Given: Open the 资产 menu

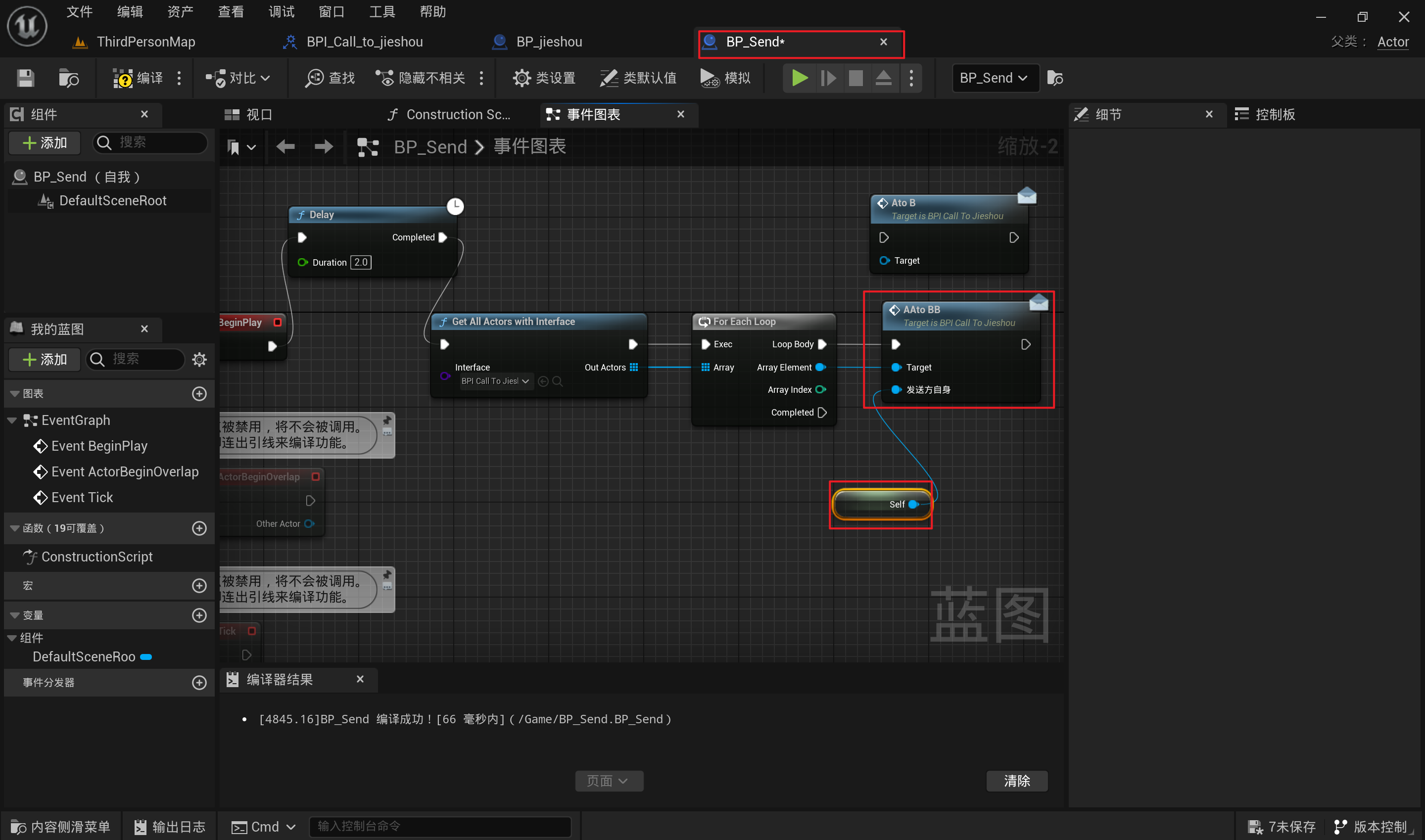Looking at the screenshot, I should (180, 11).
